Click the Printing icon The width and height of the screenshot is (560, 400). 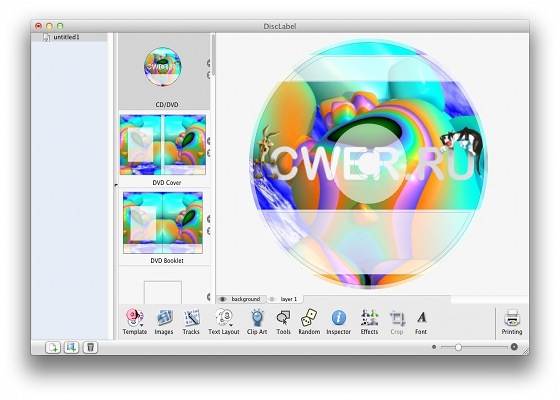coord(512,318)
